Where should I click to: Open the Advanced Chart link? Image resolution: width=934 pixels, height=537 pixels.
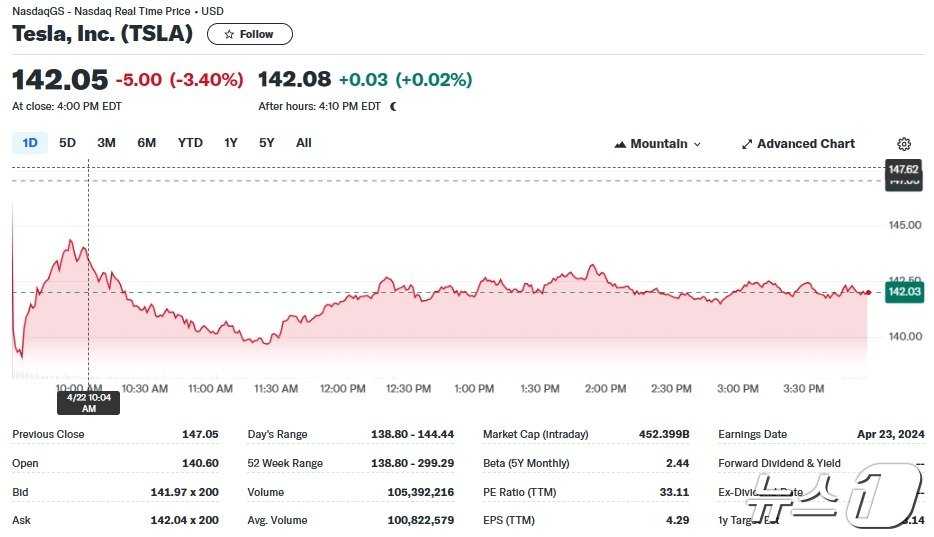pyautogui.click(x=805, y=144)
